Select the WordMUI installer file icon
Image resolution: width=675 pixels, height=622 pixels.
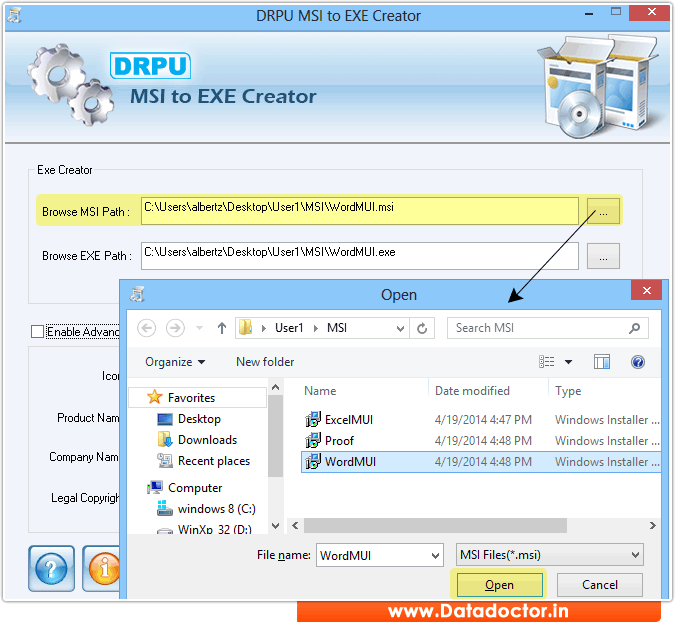(313, 461)
